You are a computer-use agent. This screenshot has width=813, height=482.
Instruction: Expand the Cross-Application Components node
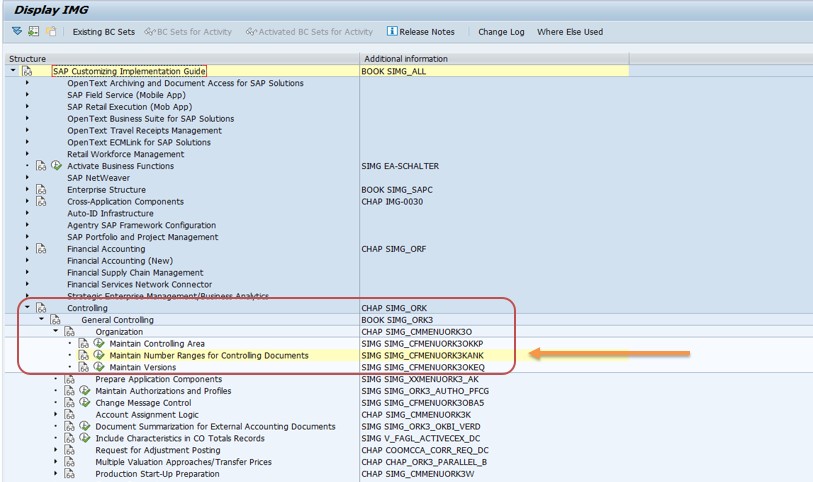click(x=27, y=201)
